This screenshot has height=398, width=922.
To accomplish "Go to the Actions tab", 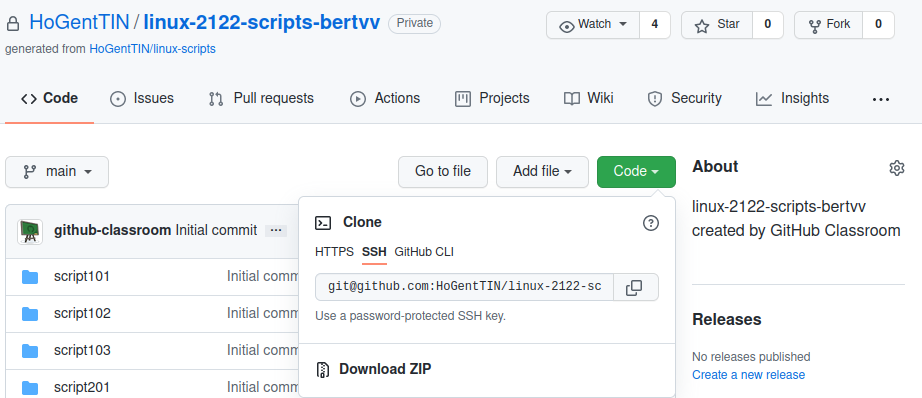I will coord(385,98).
